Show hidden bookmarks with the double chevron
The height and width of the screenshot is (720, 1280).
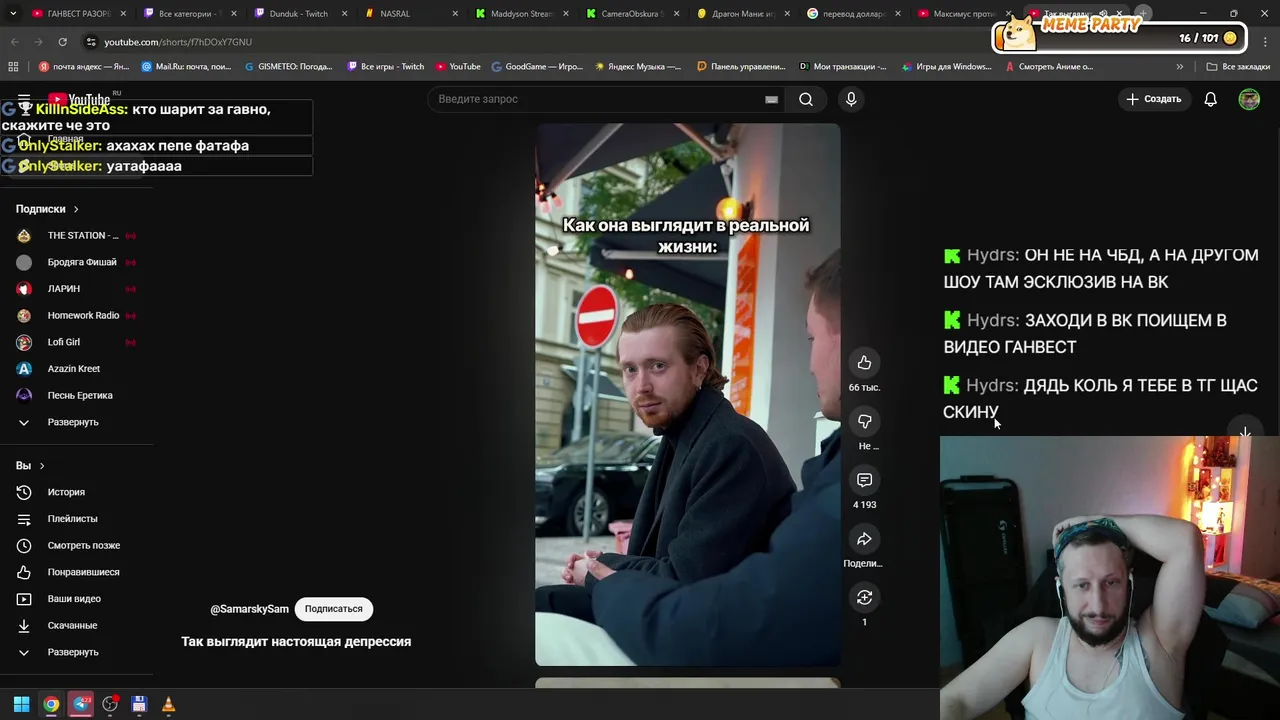(x=1180, y=66)
